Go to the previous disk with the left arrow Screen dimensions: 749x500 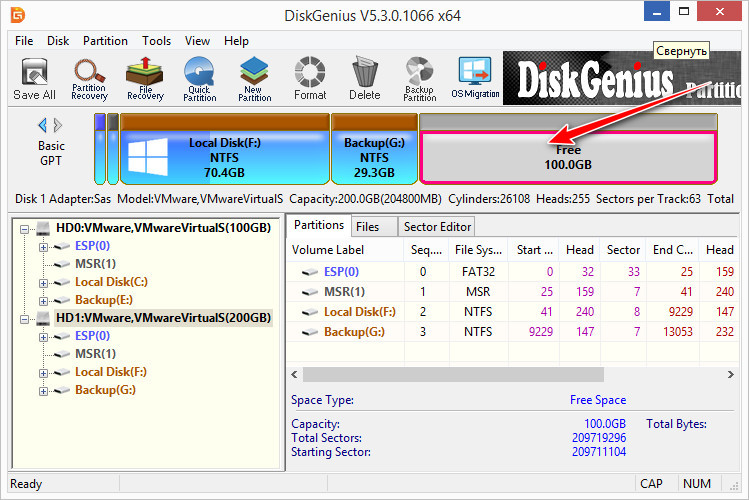(x=43, y=126)
